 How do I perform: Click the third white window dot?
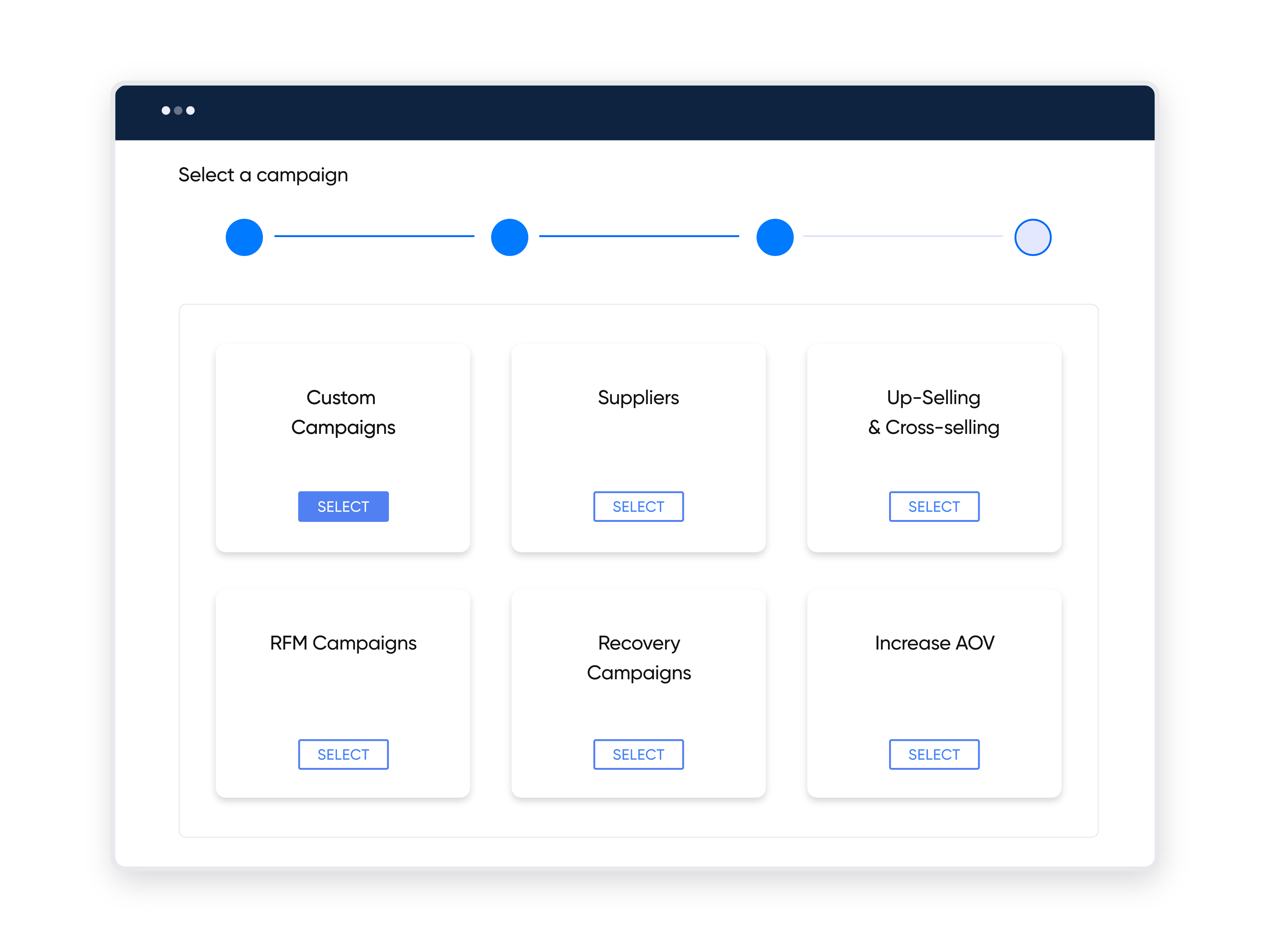[190, 110]
